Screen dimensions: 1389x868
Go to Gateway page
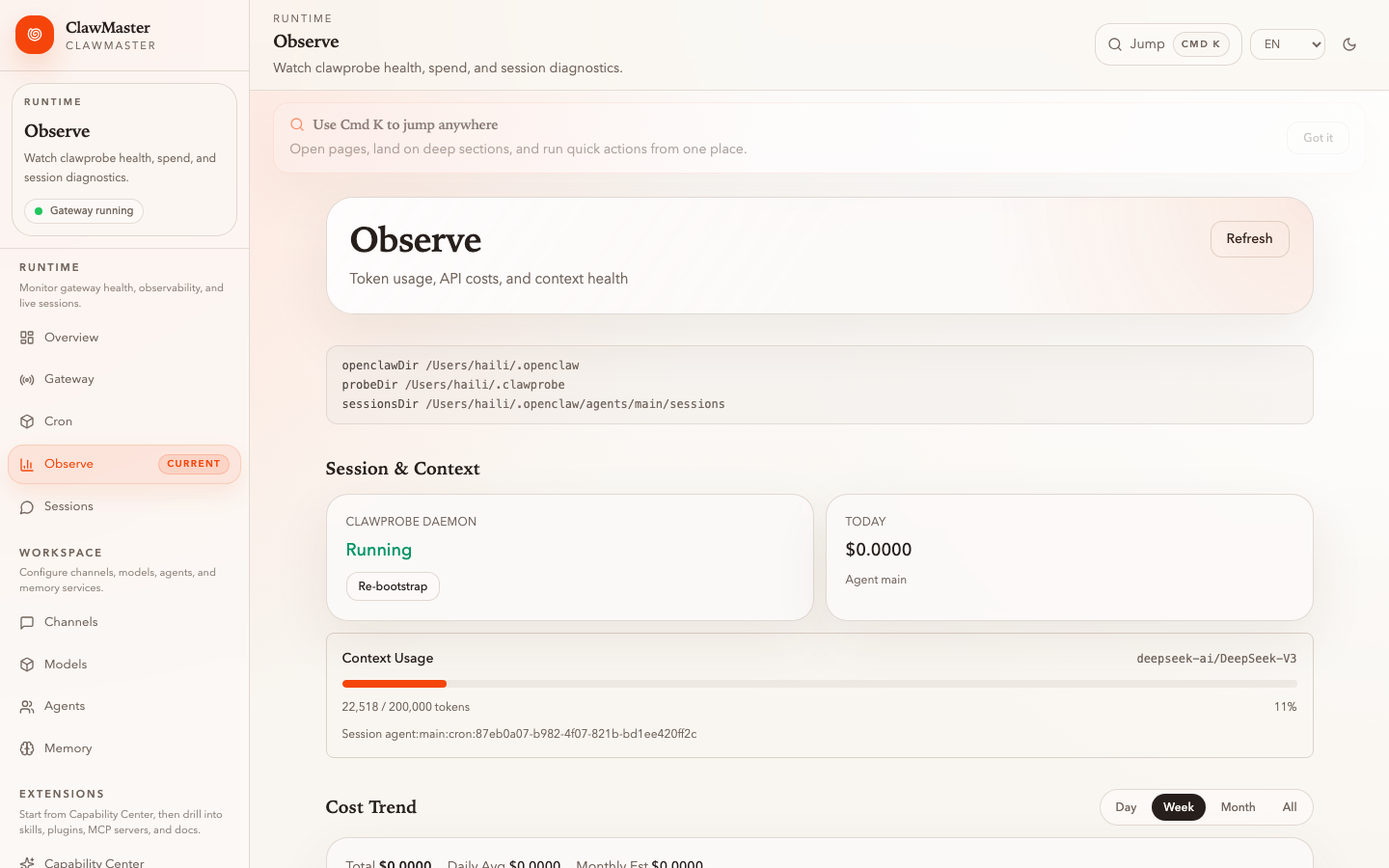pos(124,380)
